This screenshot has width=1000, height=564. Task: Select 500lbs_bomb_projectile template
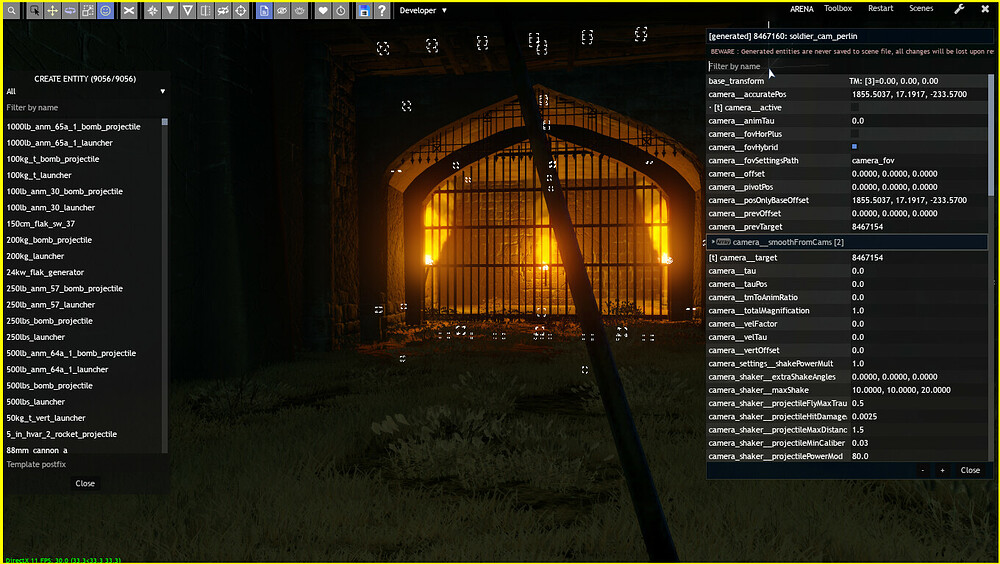pyautogui.click(x=49, y=385)
